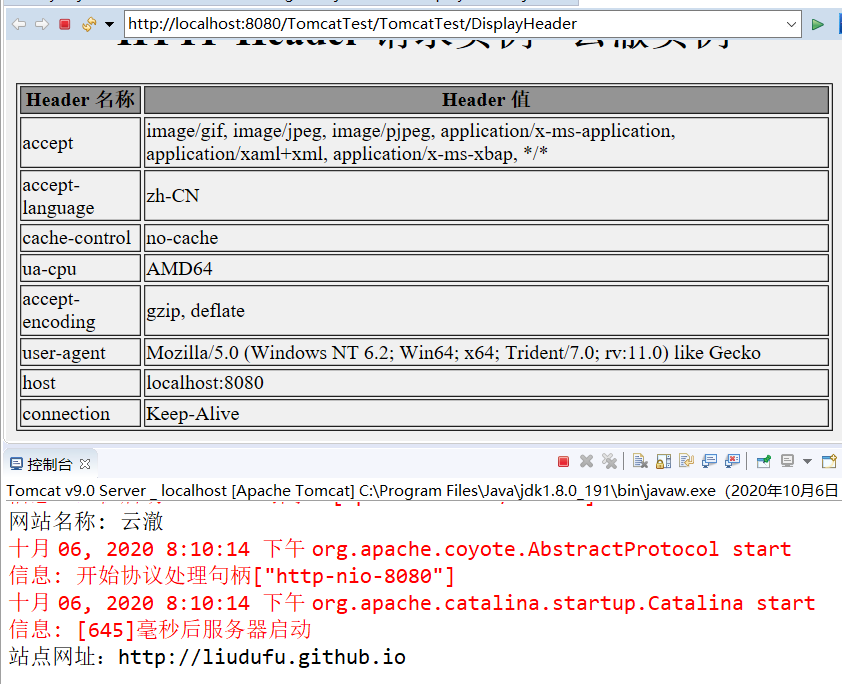
Task: Click the '[645]毫秒后服务器启动' log line
Action: point(160,630)
